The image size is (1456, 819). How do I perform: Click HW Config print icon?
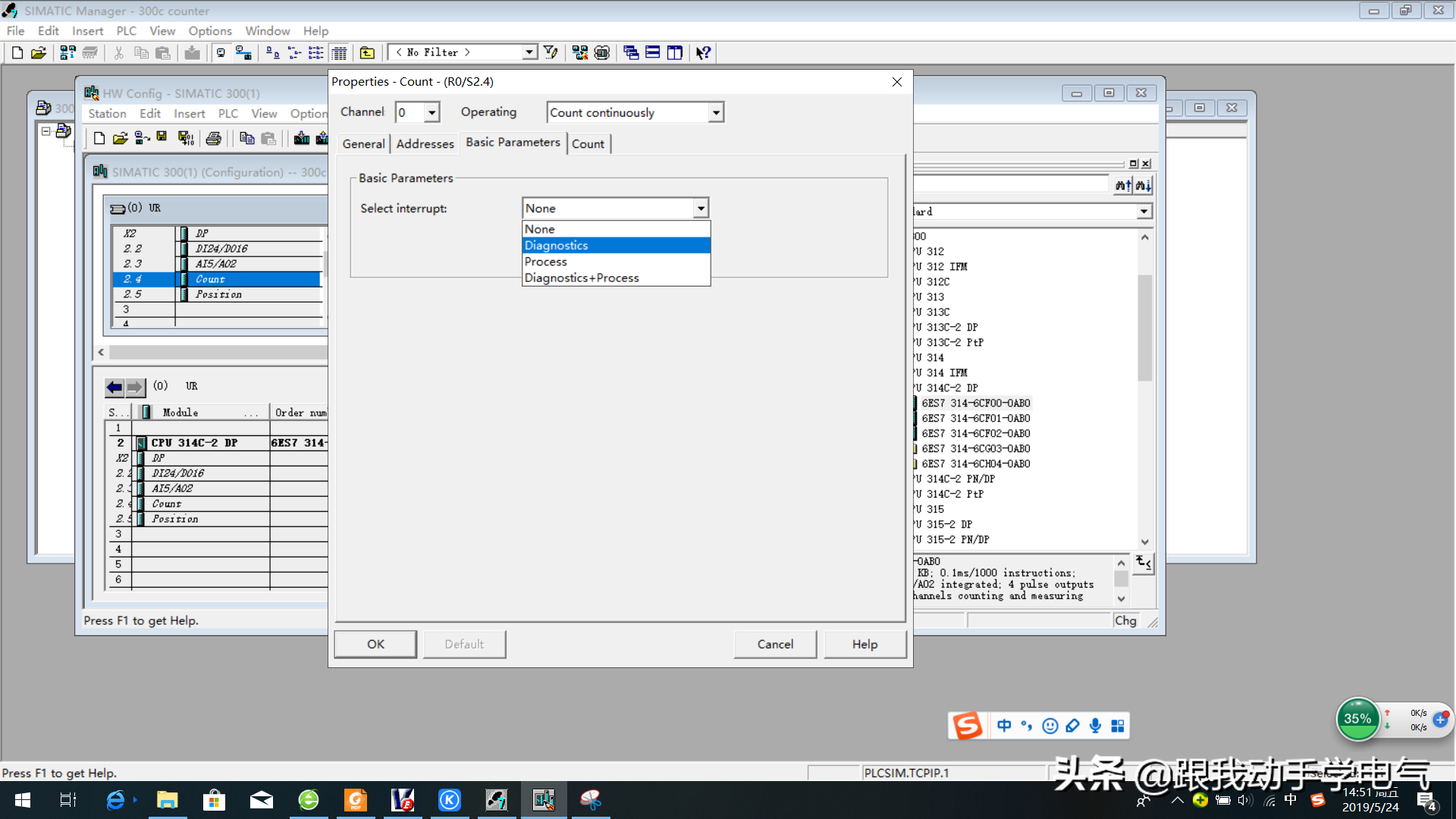pos(214,138)
